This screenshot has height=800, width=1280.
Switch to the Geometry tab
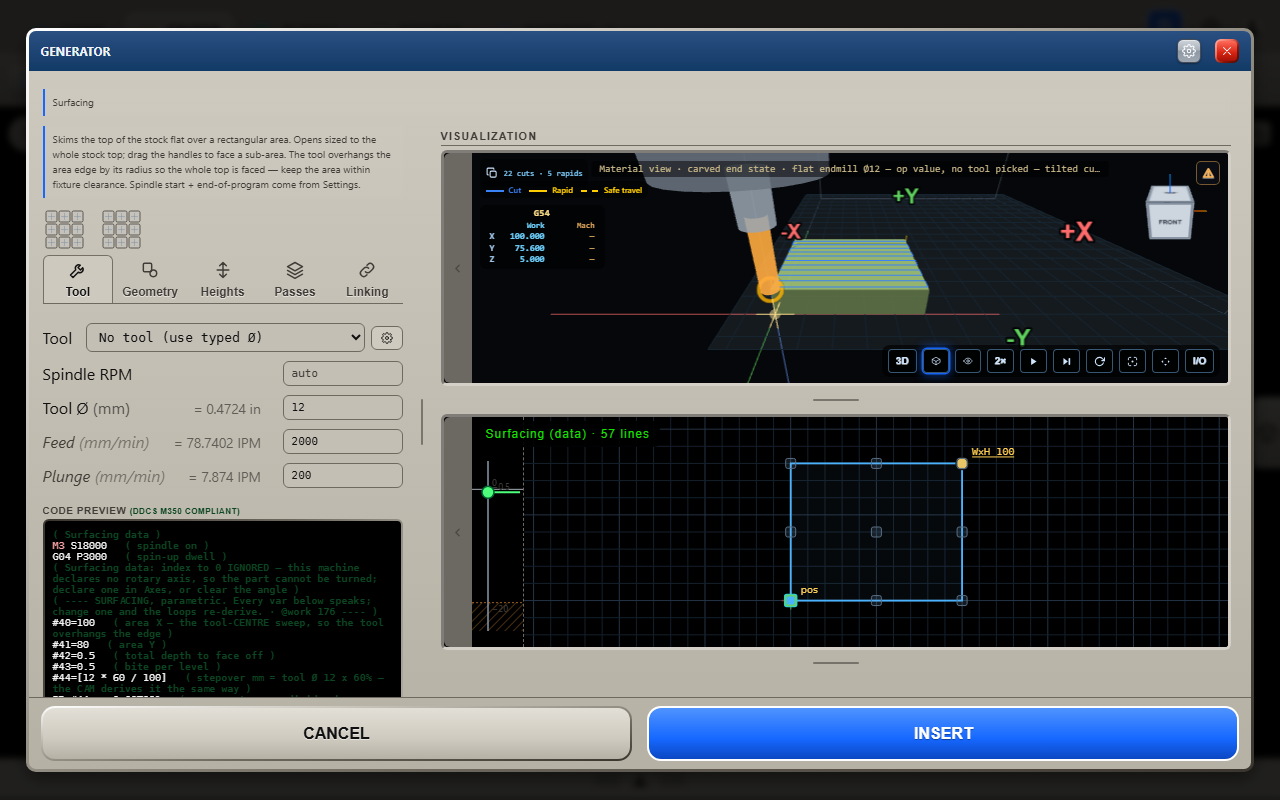click(x=150, y=279)
